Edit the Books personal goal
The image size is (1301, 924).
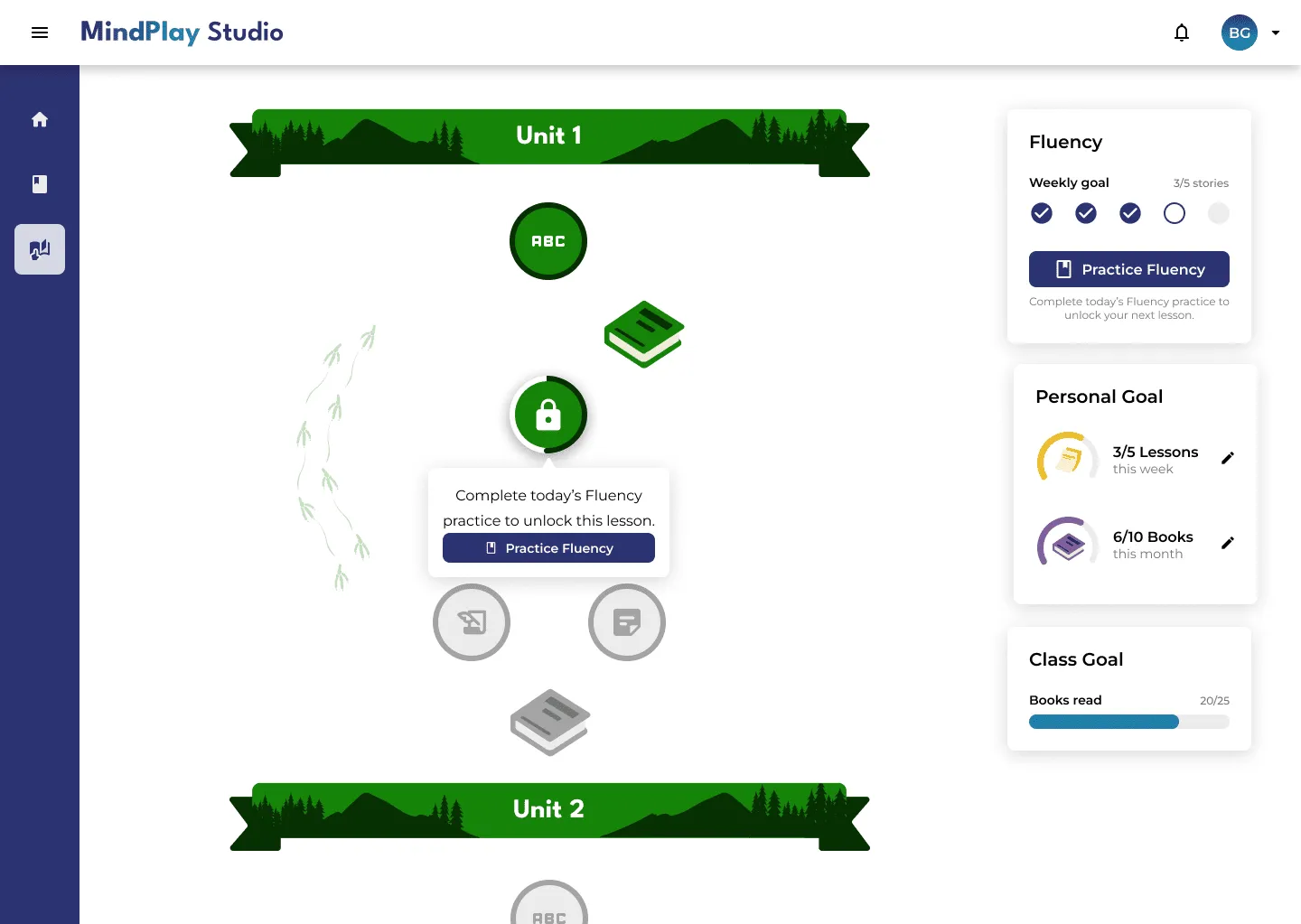click(1227, 543)
